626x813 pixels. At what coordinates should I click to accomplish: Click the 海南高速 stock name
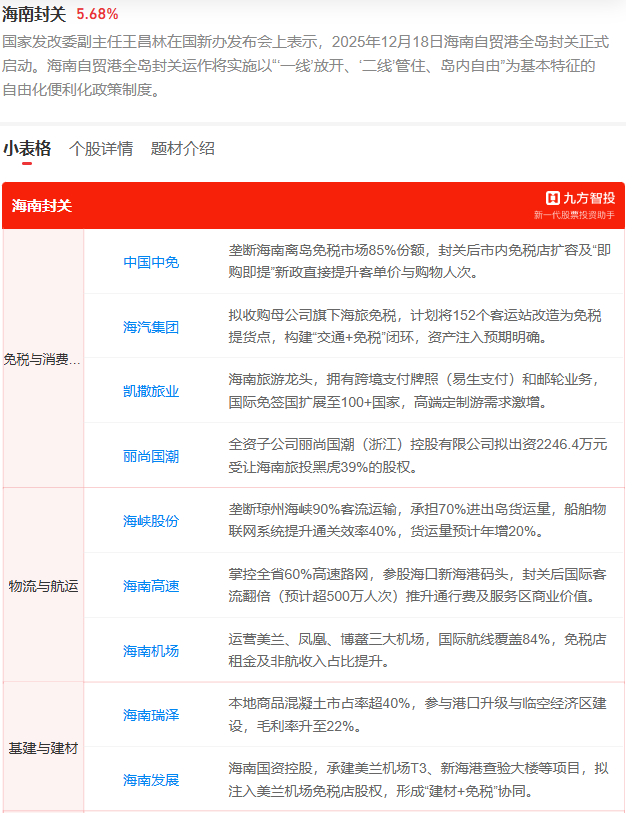tap(151, 586)
